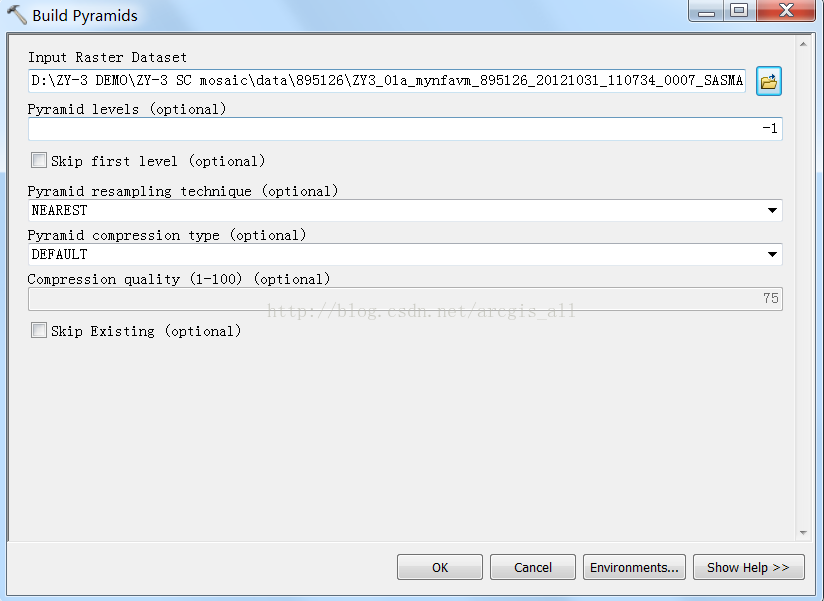This screenshot has height=601, width=824.
Task: Minimize the Build Pyramids window
Action: (x=706, y=11)
